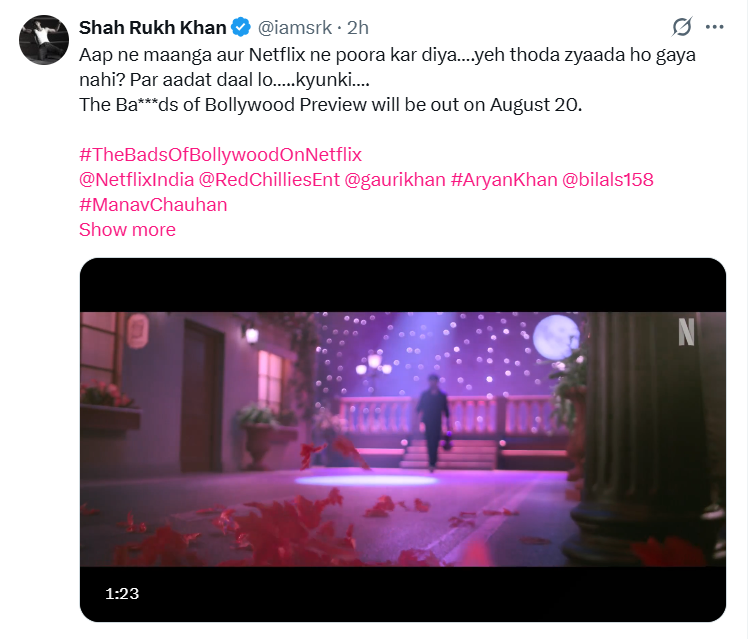
Task: Expand the post with Show more
Action: pyautogui.click(x=127, y=229)
